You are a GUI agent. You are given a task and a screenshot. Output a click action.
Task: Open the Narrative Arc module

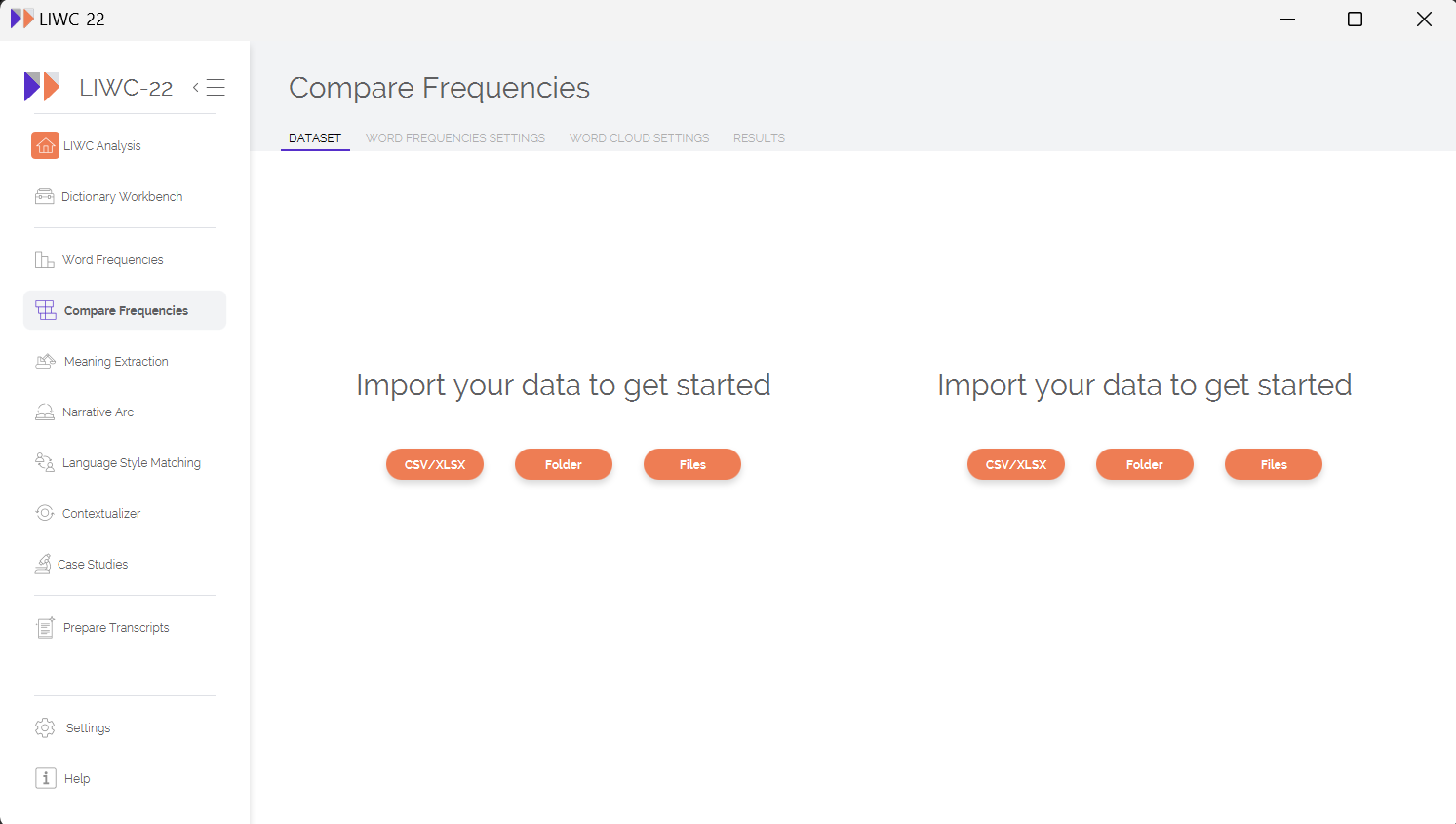pos(125,412)
